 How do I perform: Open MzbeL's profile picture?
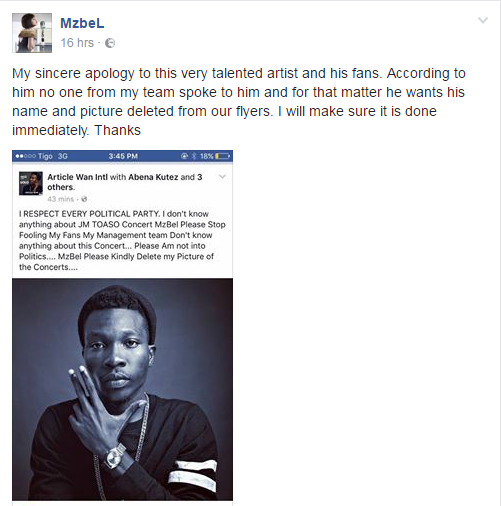click(x=32, y=33)
